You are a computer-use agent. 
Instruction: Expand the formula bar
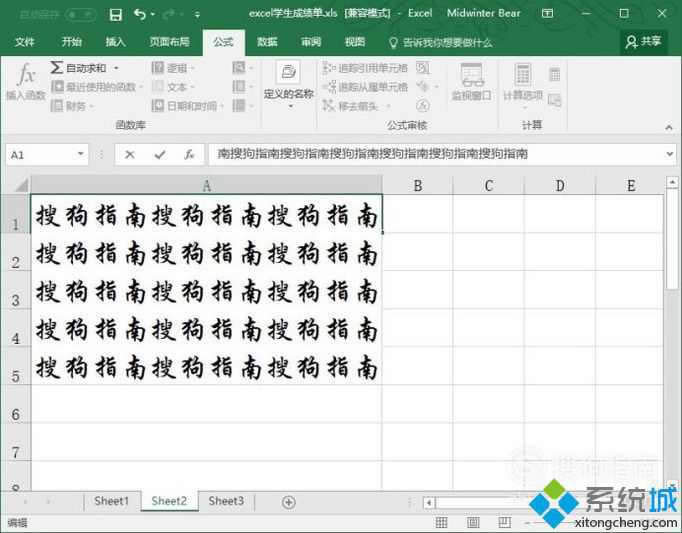point(670,154)
